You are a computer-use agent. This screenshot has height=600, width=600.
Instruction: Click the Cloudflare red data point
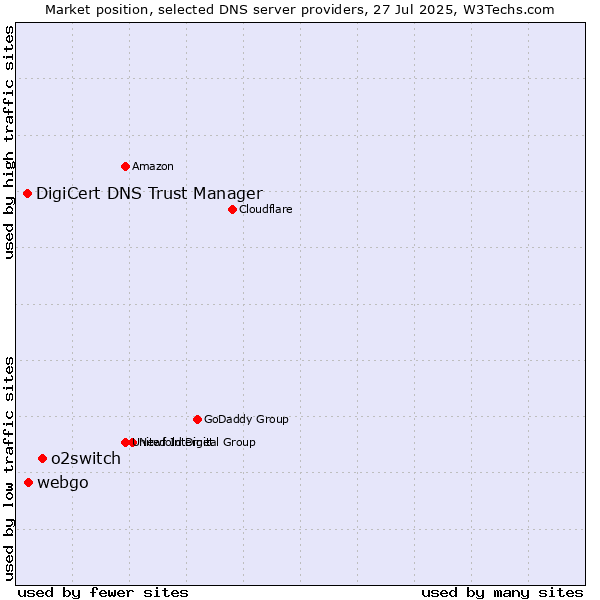tap(232, 209)
